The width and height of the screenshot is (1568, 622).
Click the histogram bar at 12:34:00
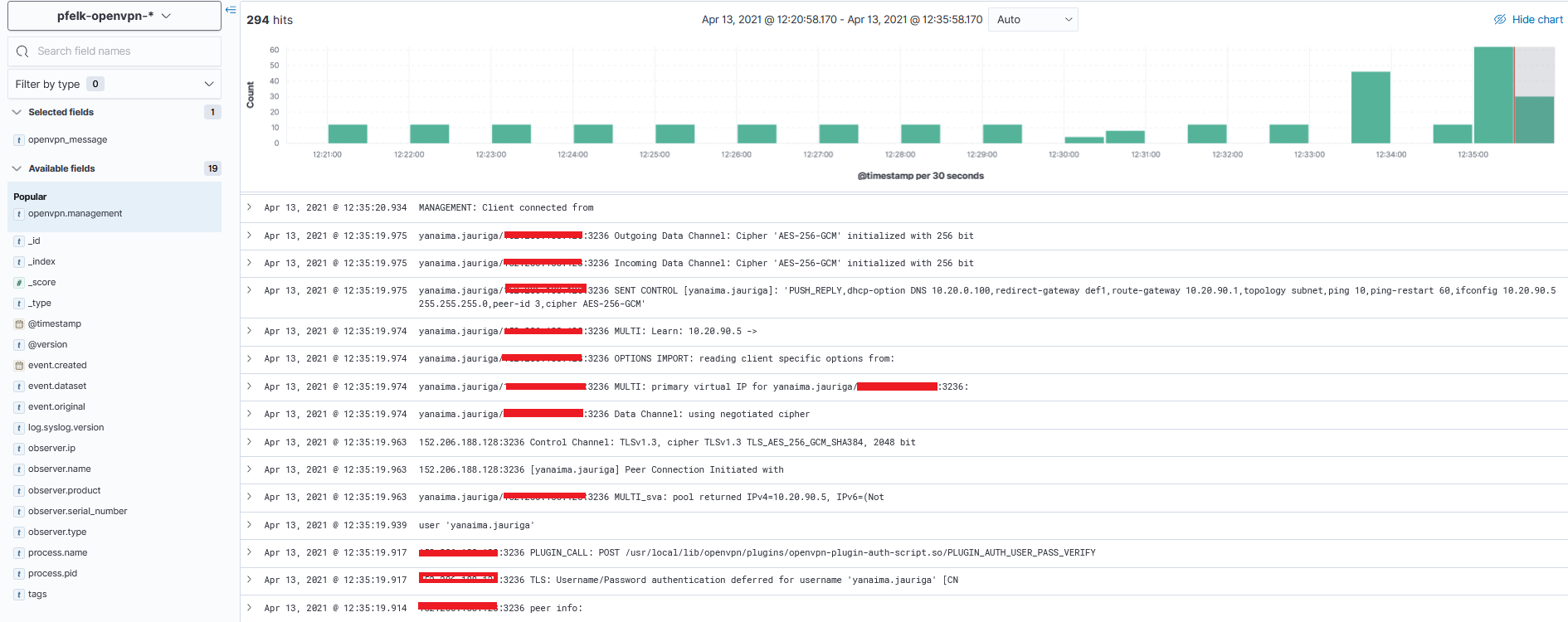tap(1371, 108)
